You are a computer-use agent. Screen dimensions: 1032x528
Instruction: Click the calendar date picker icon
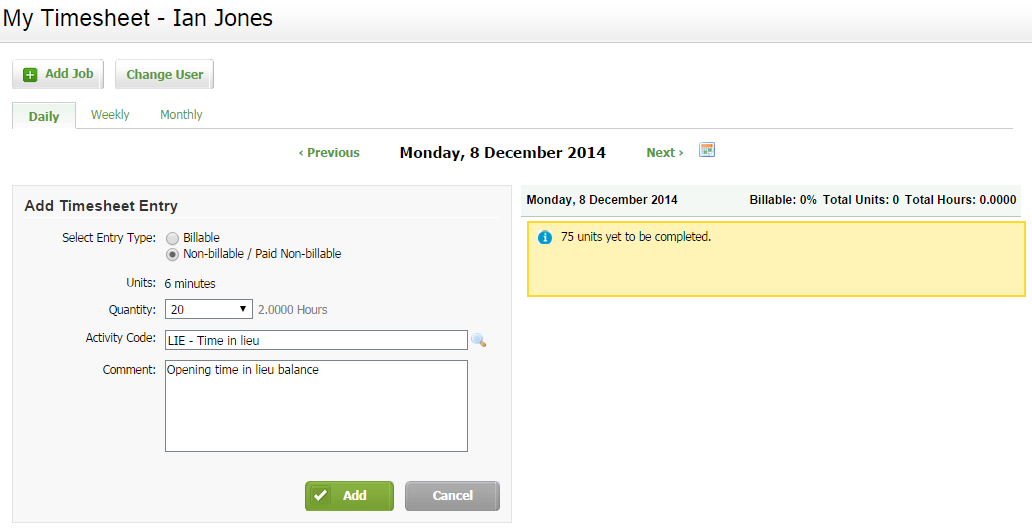pos(707,151)
